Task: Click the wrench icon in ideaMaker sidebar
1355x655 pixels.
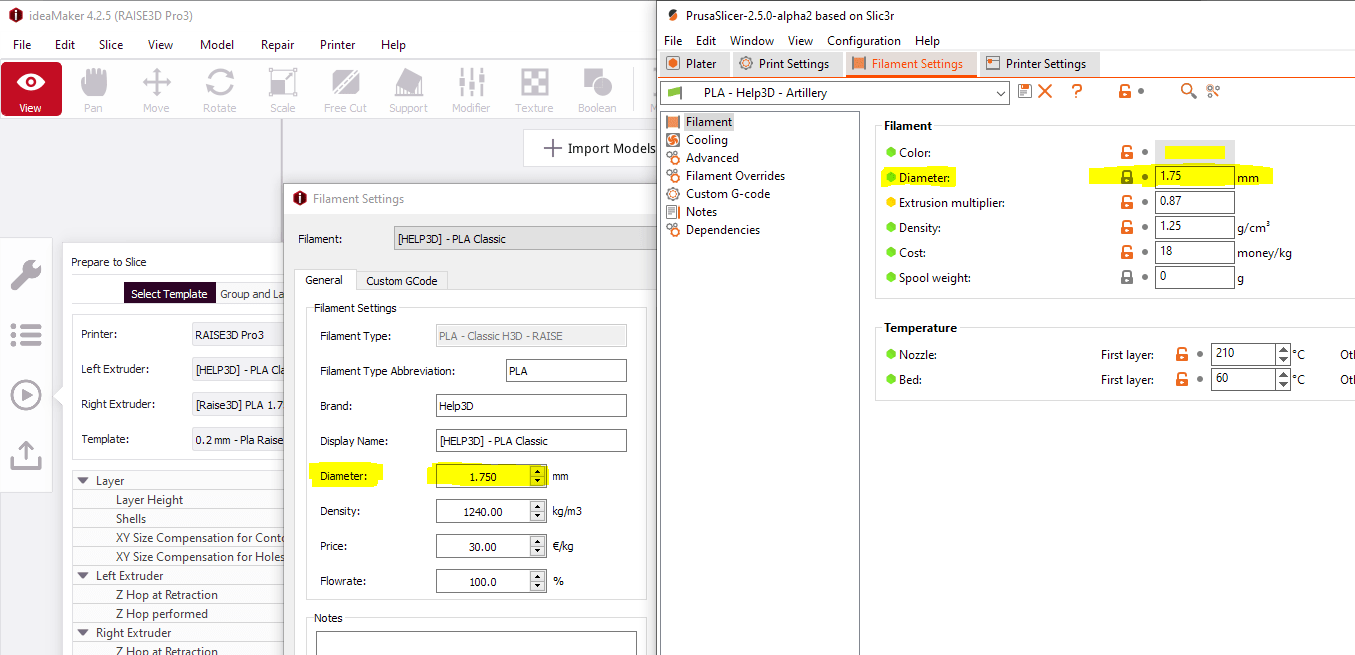Action: (26, 275)
